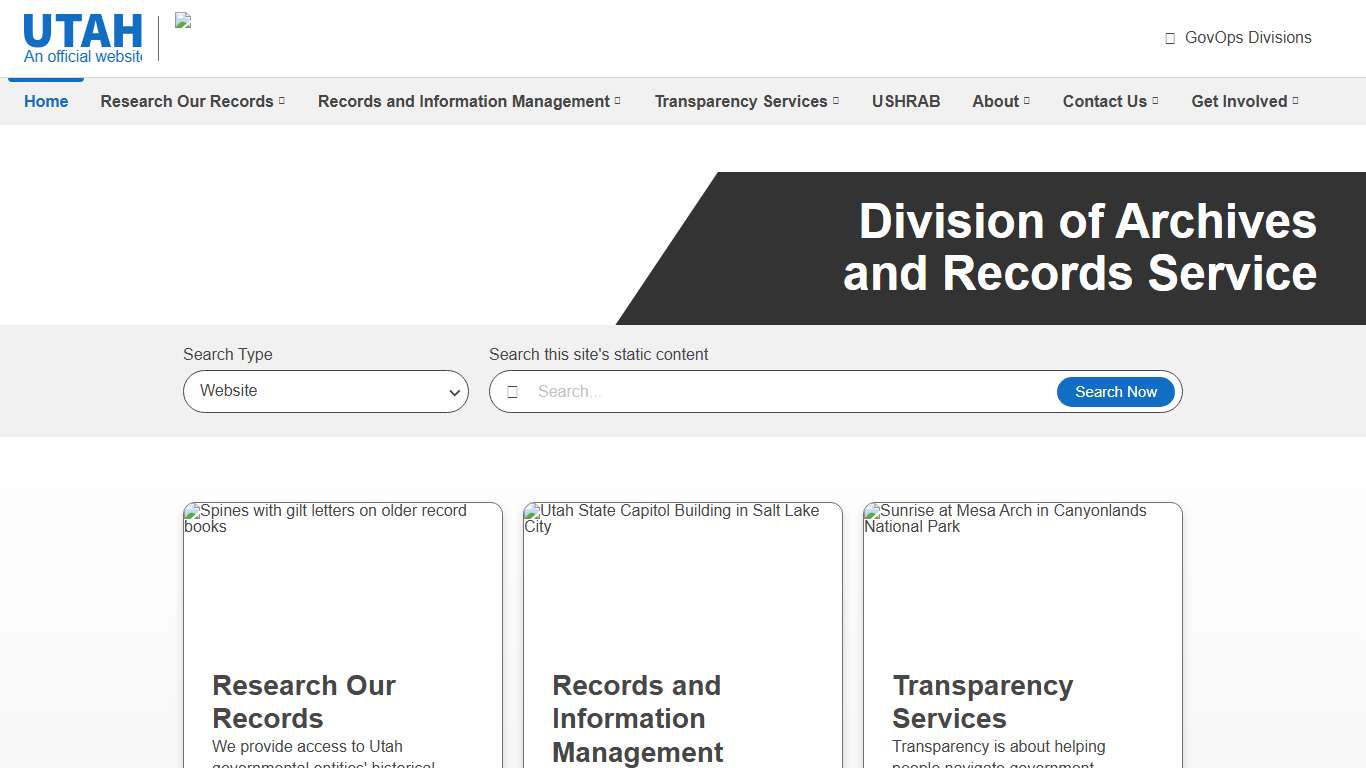Click the GovOps Divisions building icon

[1168, 37]
